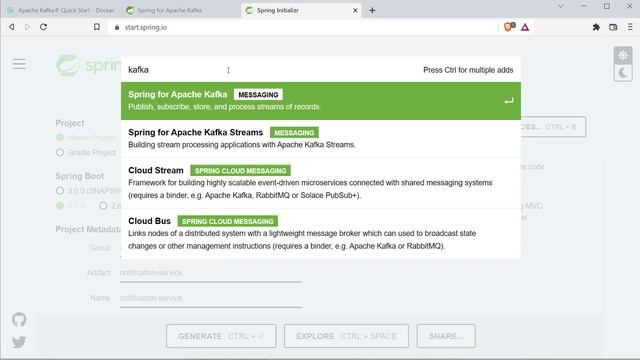This screenshot has height=360, width=640.
Task: Open the browser main menu
Action: point(630,27)
